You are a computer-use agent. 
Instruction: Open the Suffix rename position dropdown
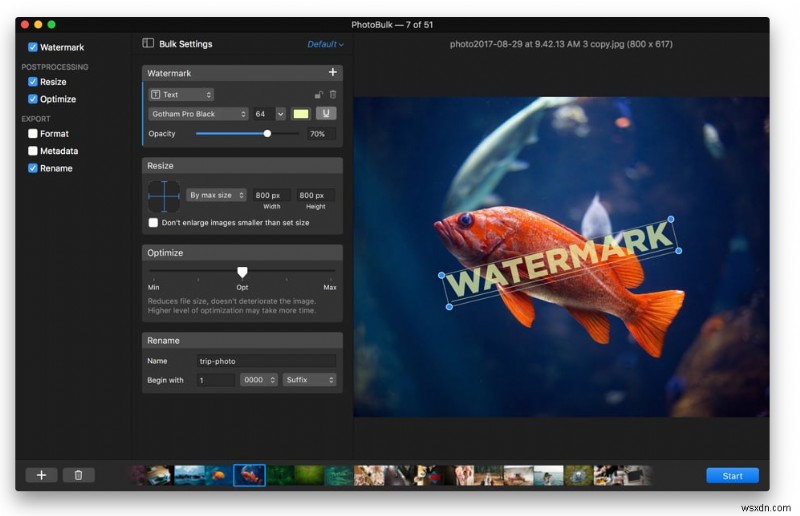pyautogui.click(x=309, y=380)
